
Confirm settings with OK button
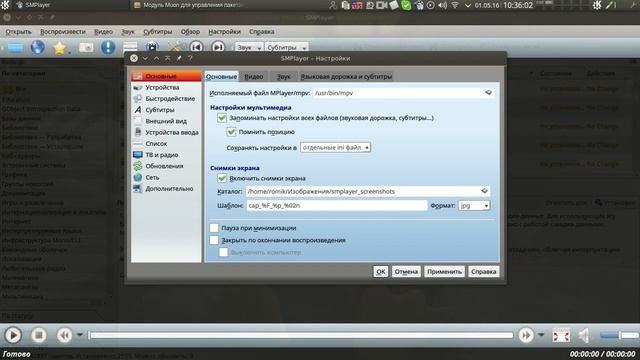(x=380, y=271)
